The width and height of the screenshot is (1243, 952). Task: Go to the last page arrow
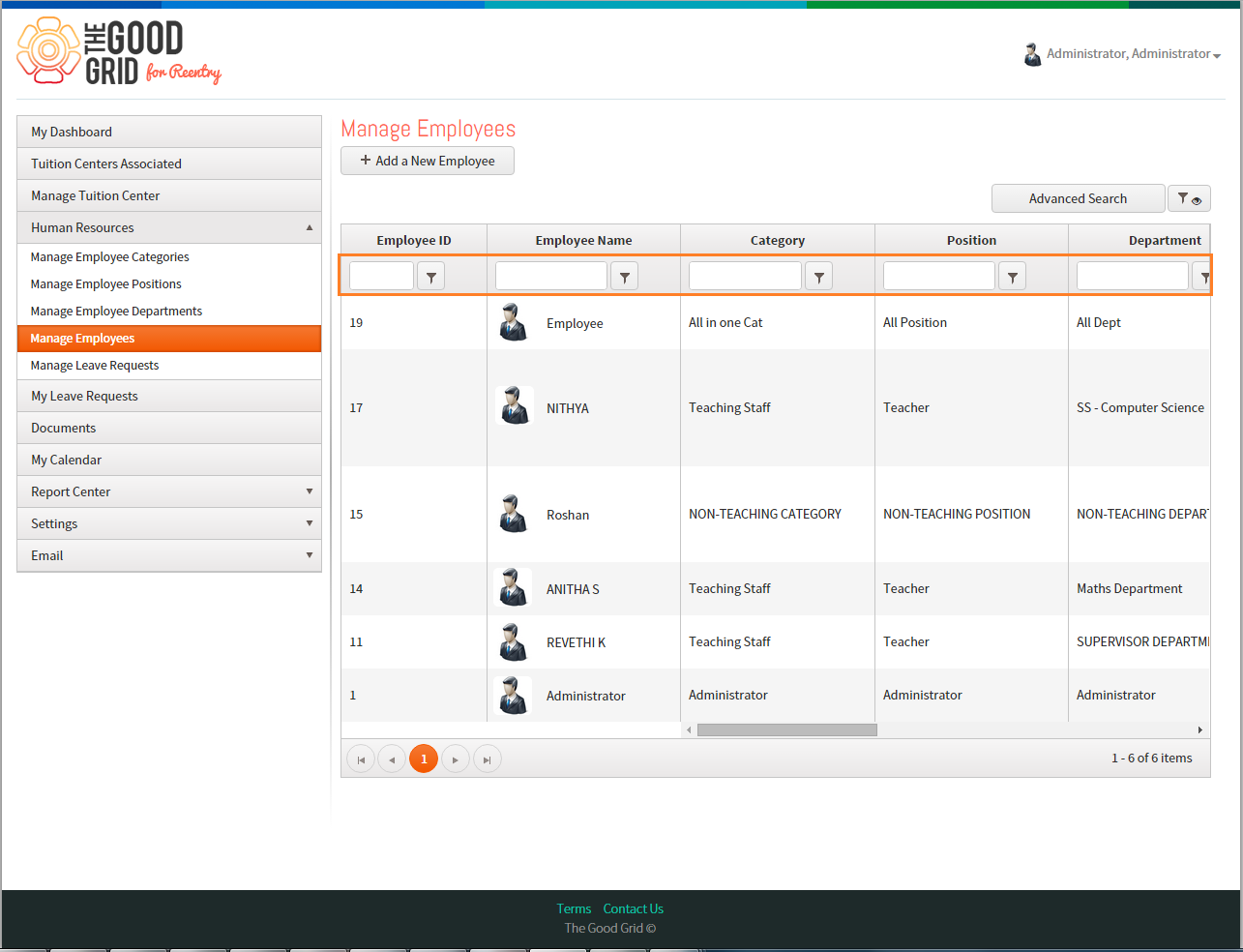point(487,759)
